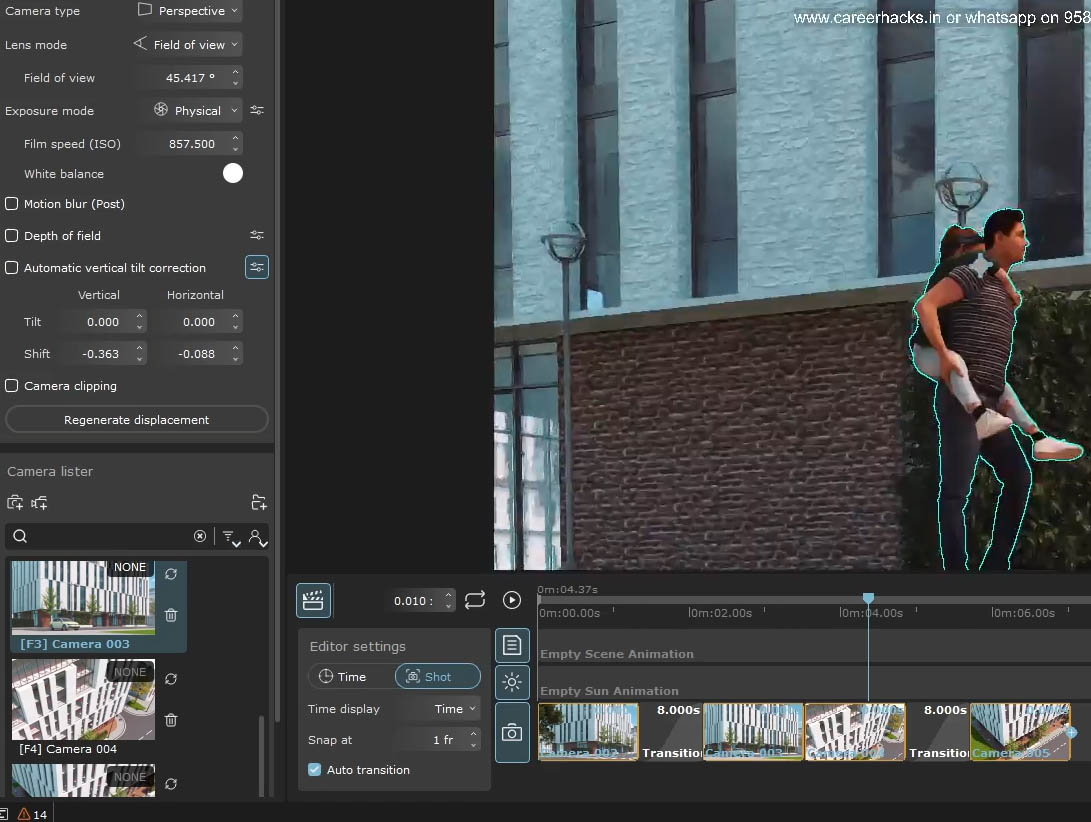Enable loop playback in the timeline
Image resolution: width=1091 pixels, height=822 pixels.
click(475, 600)
